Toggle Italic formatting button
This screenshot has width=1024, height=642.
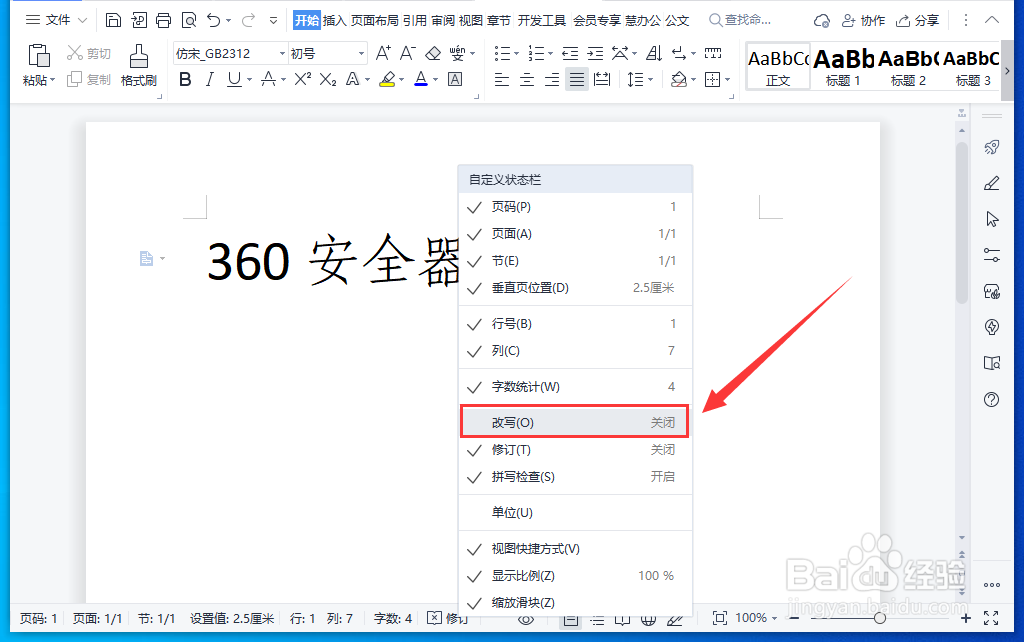(x=210, y=80)
